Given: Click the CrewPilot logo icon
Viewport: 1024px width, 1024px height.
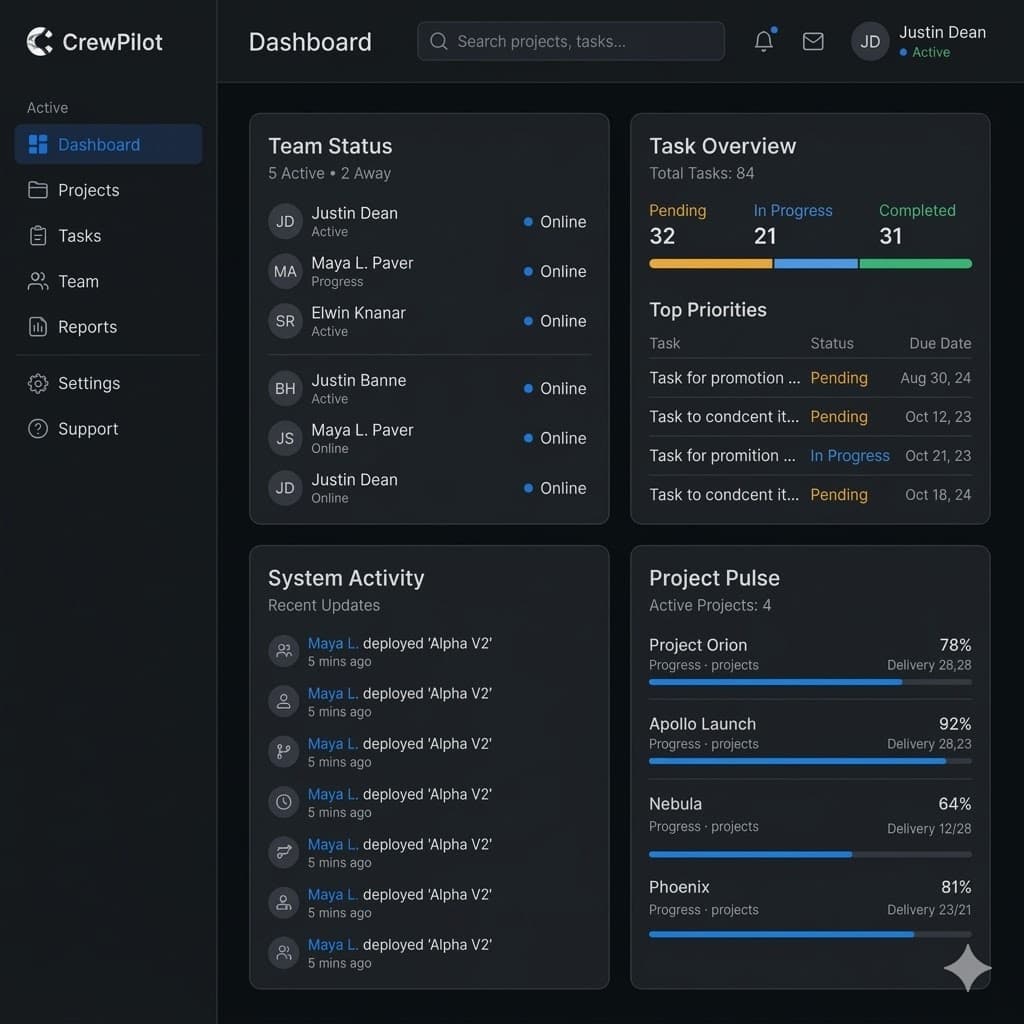Looking at the screenshot, I should pos(38,41).
